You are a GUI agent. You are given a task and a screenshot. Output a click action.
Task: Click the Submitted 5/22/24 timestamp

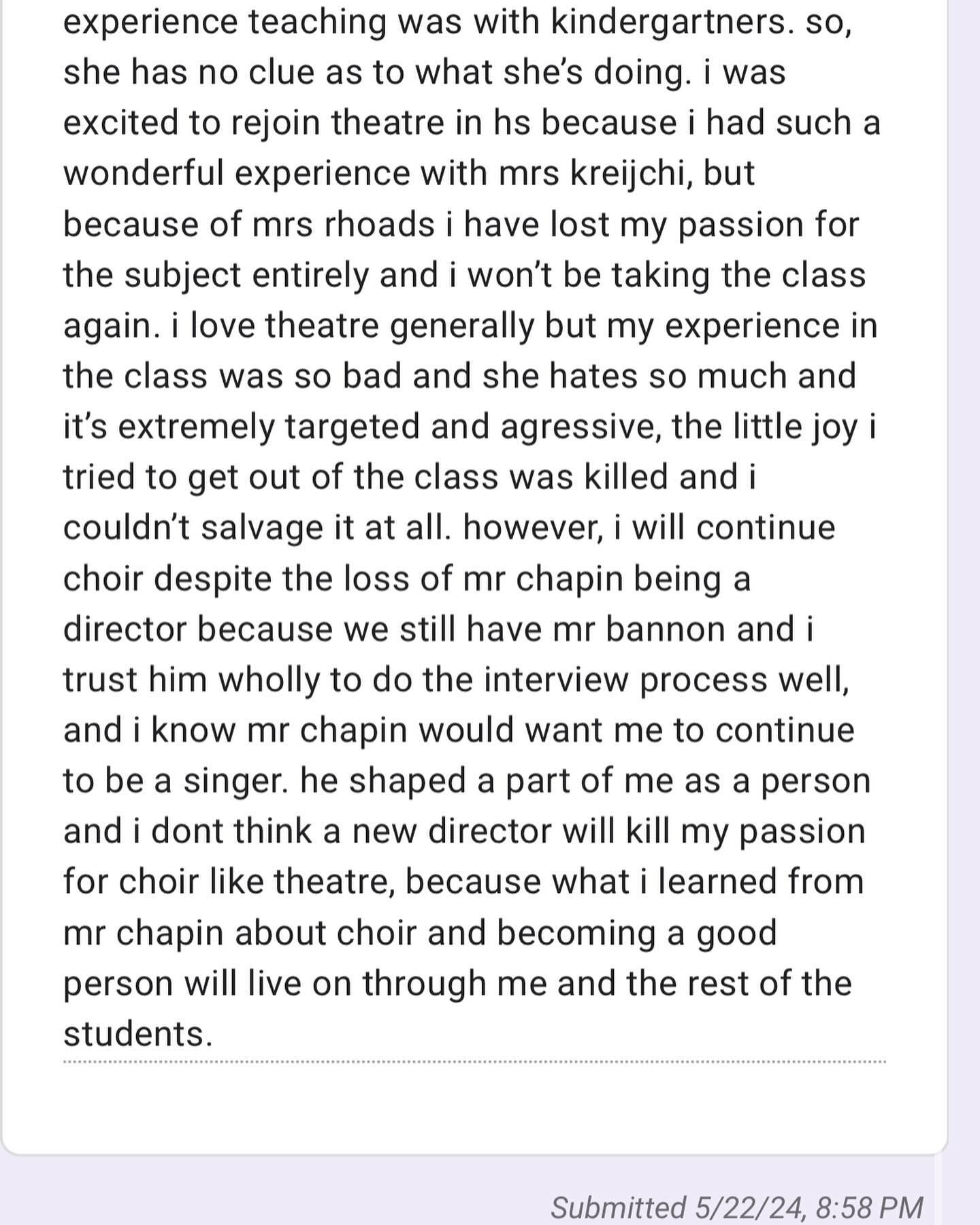(736, 1207)
